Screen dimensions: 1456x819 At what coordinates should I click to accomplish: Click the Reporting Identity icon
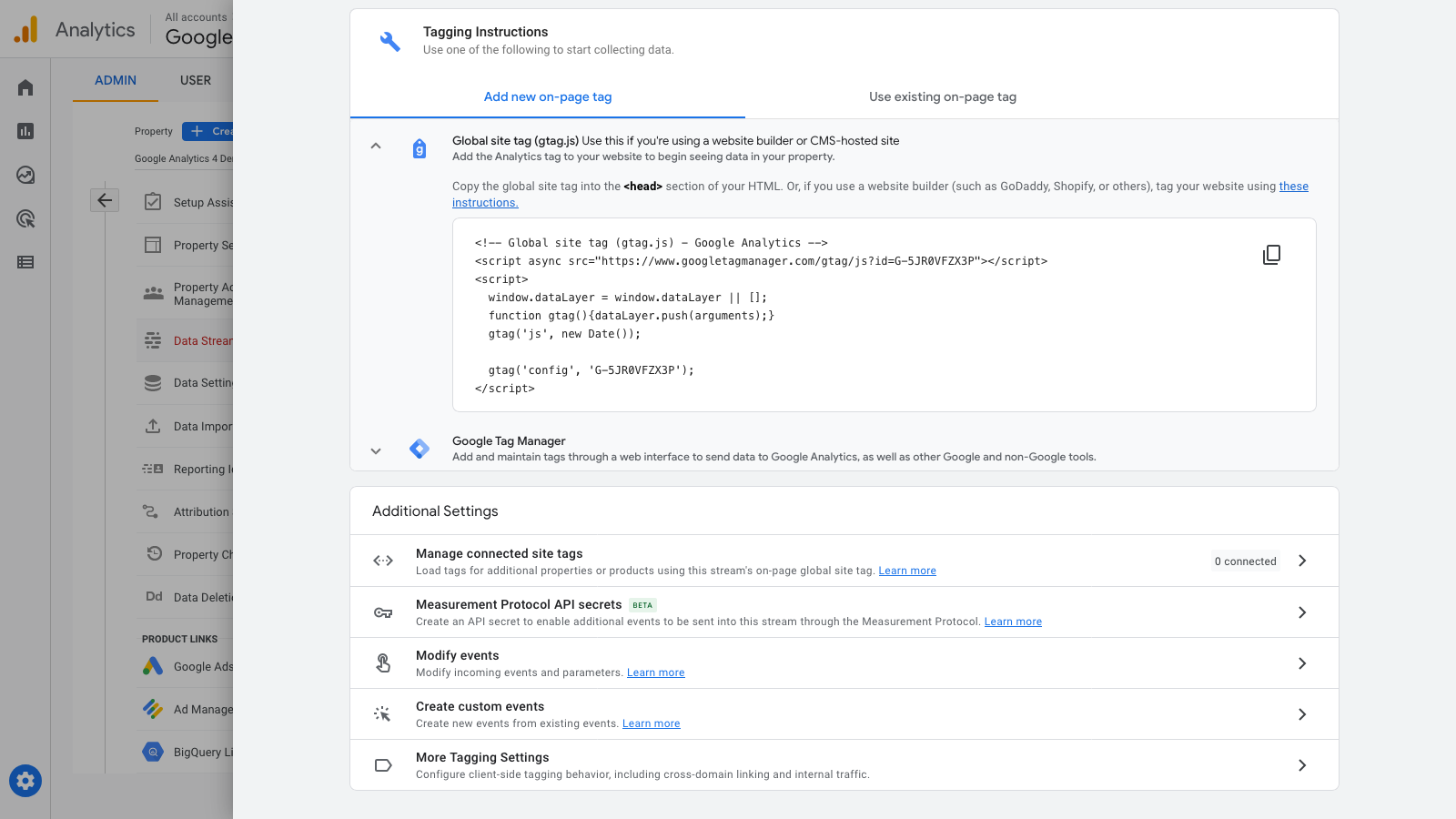click(x=153, y=469)
